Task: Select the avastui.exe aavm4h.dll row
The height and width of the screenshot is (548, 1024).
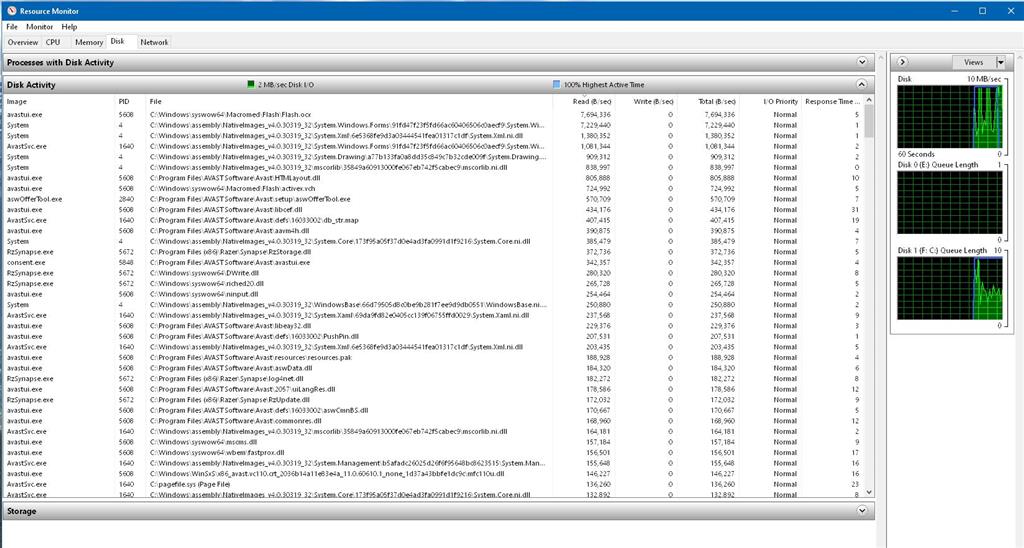Action: click(x=433, y=231)
